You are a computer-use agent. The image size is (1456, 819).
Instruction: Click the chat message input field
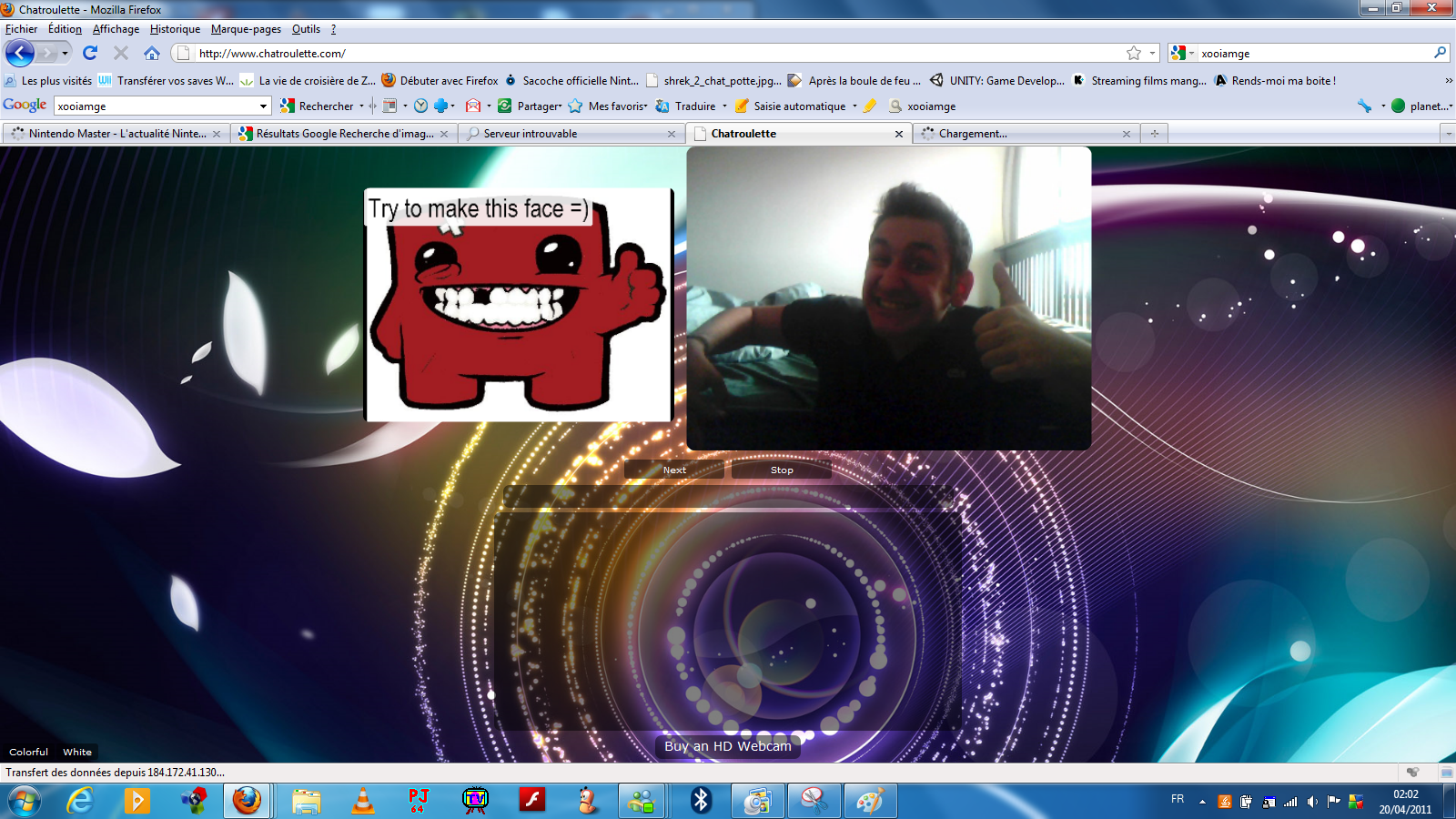click(728, 496)
